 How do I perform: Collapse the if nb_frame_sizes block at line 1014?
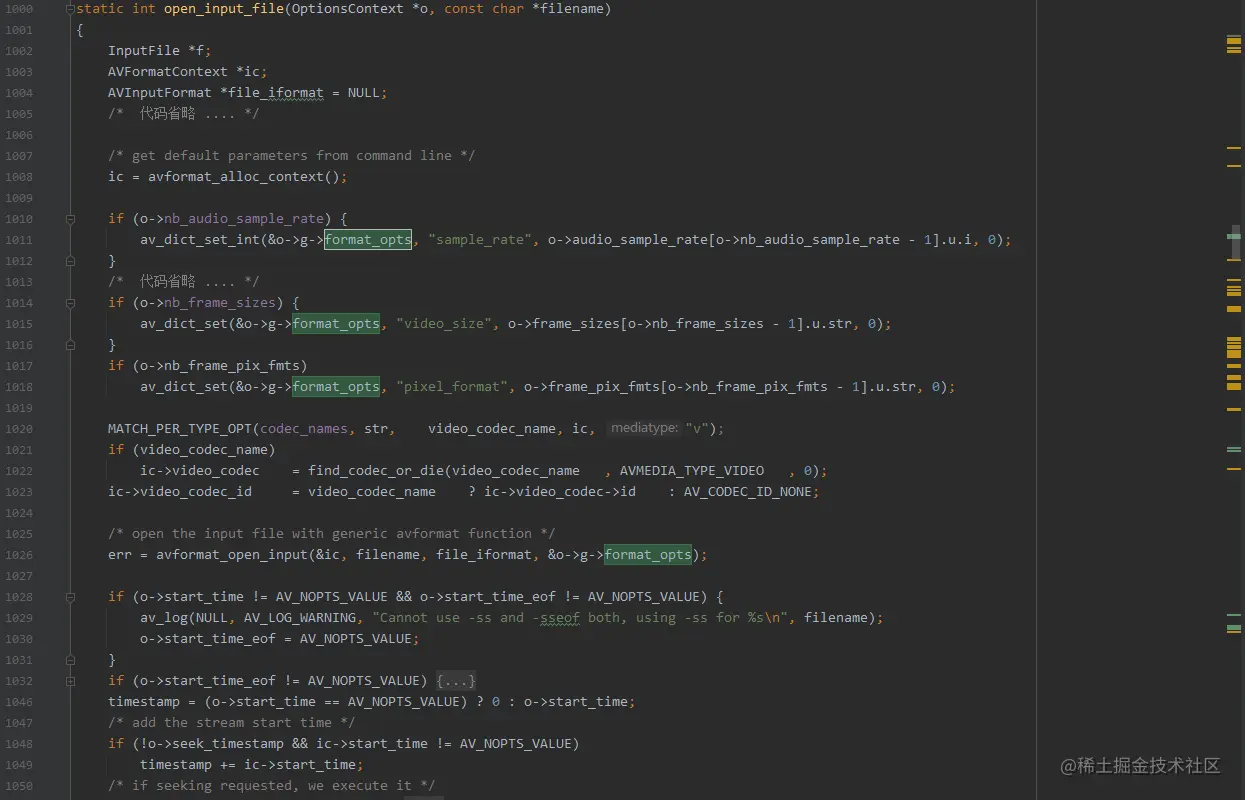point(70,302)
